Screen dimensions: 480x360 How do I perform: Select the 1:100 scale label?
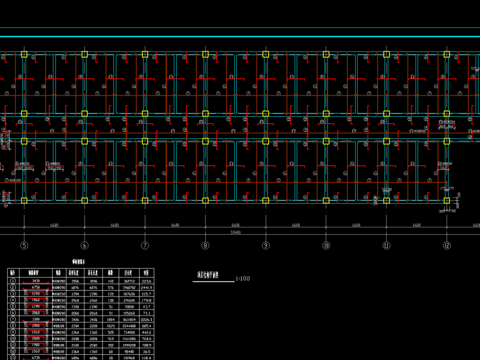click(x=243, y=278)
